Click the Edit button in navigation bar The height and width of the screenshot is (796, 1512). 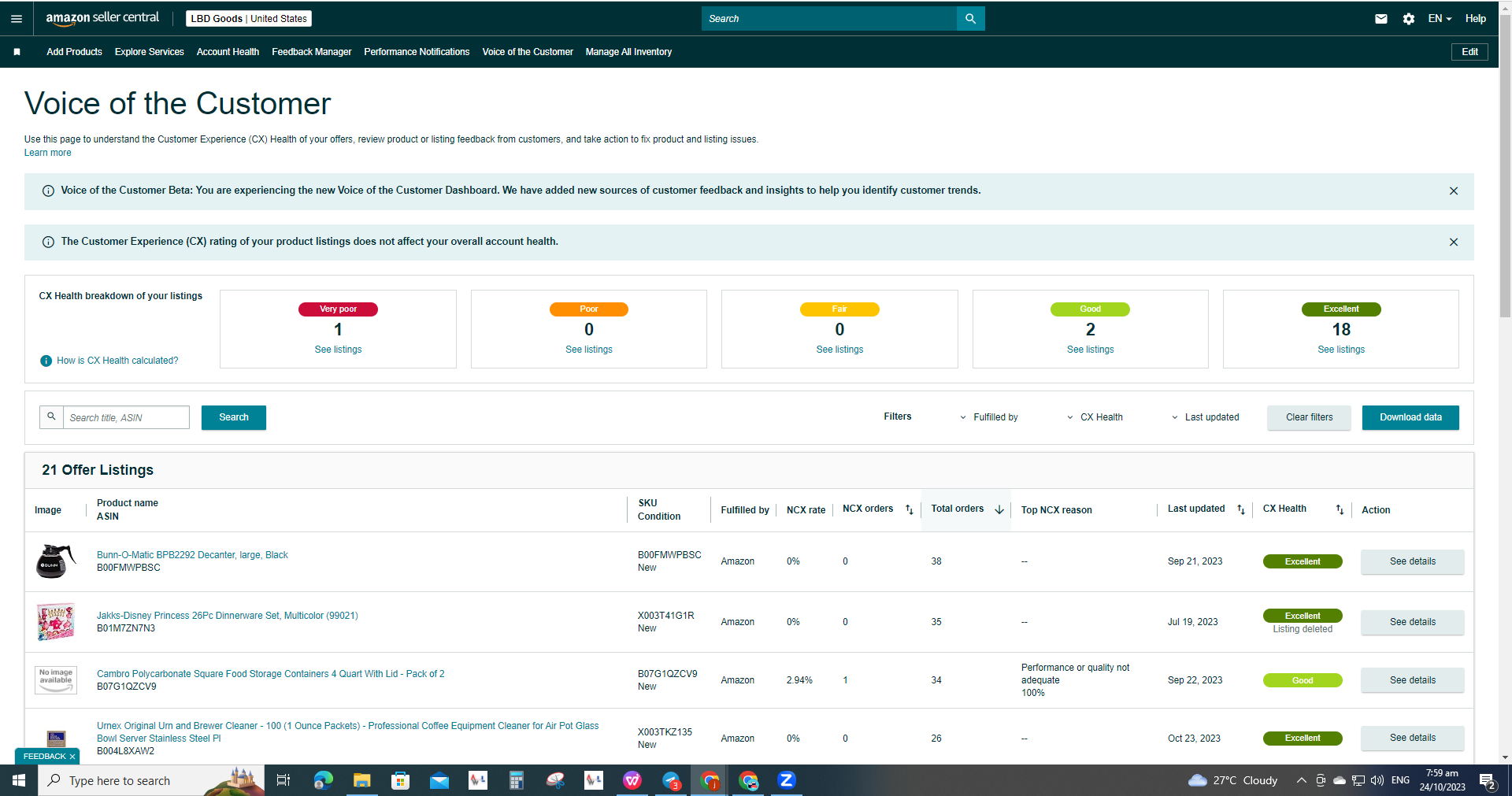[x=1469, y=52]
